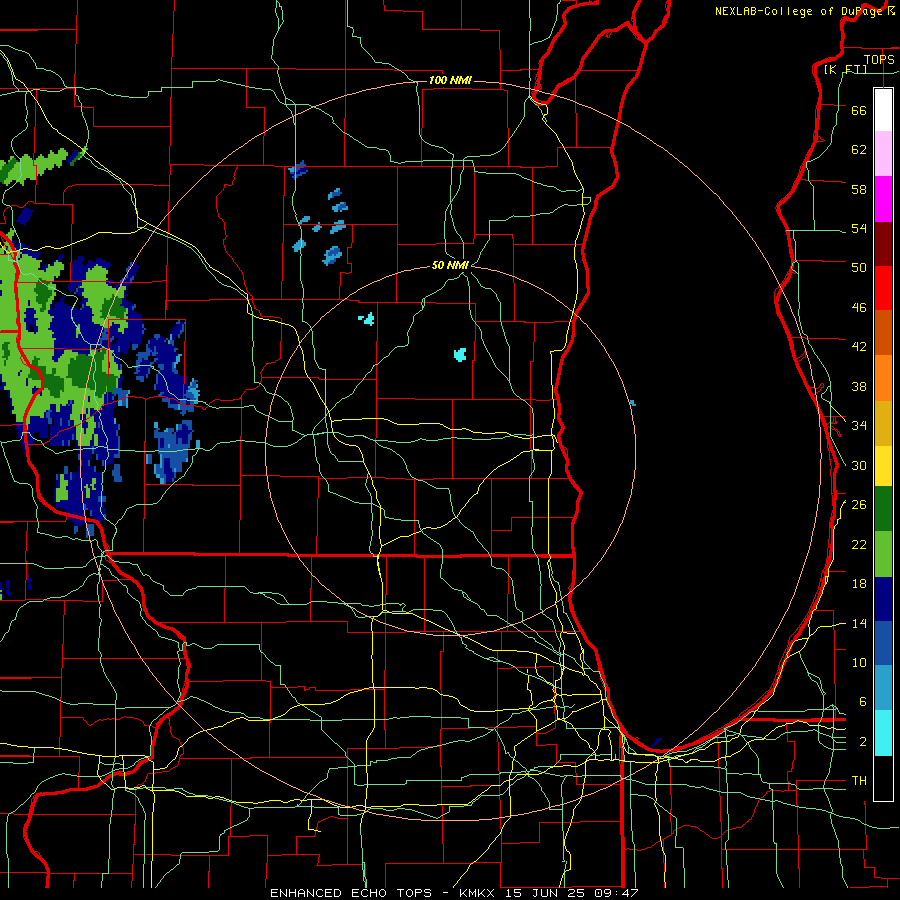Click the TH threshold legend label

point(859,781)
